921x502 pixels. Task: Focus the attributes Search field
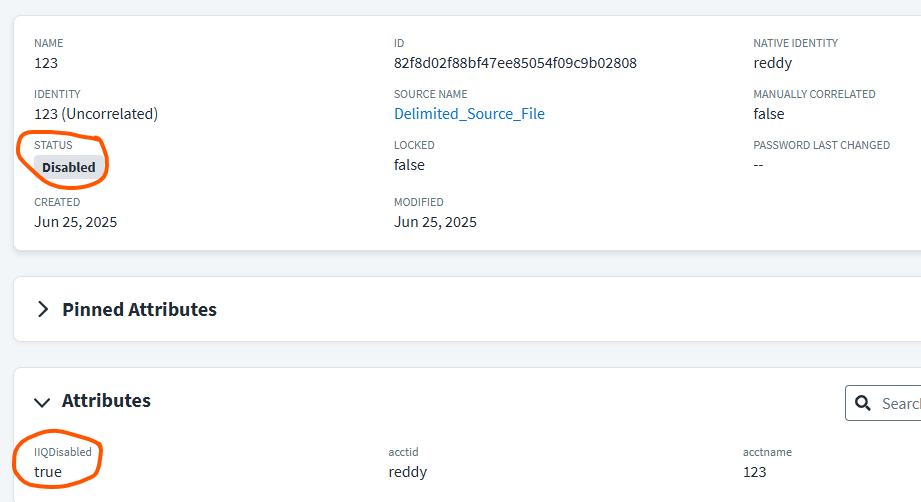pos(883,403)
